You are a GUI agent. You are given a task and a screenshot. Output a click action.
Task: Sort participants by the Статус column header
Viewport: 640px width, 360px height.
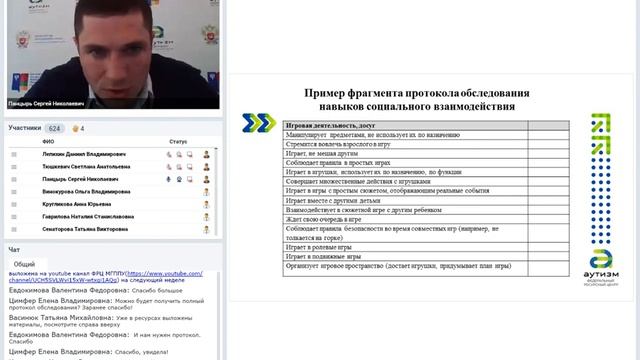click(x=178, y=142)
